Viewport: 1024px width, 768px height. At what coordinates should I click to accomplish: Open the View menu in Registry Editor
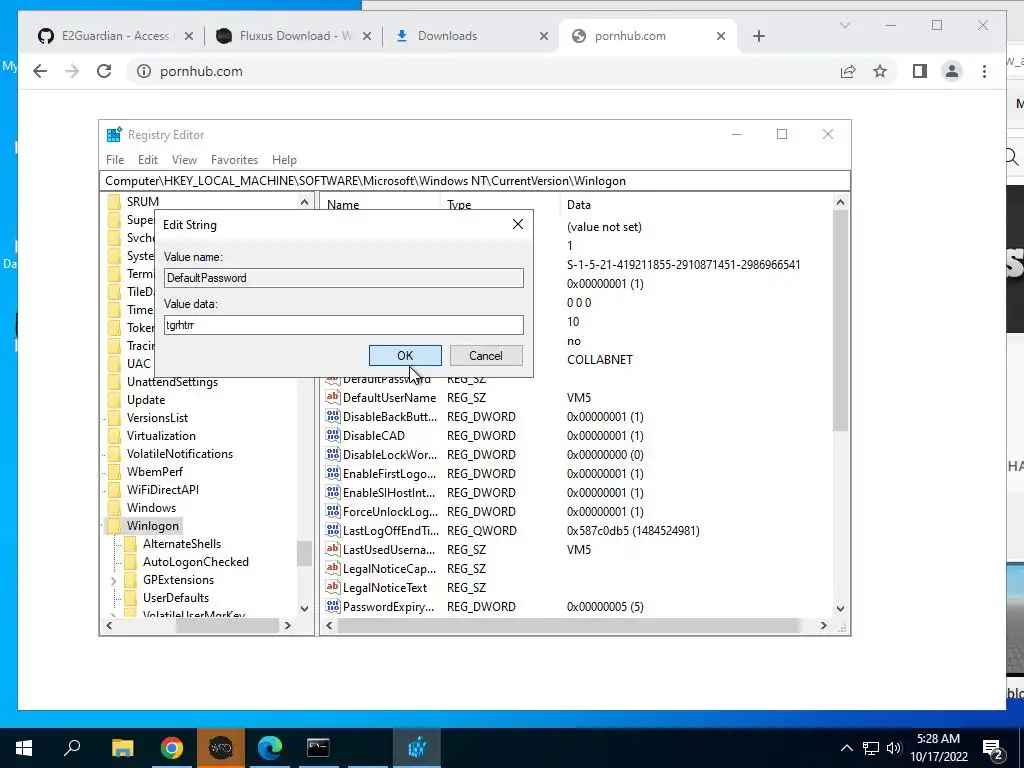(184, 159)
